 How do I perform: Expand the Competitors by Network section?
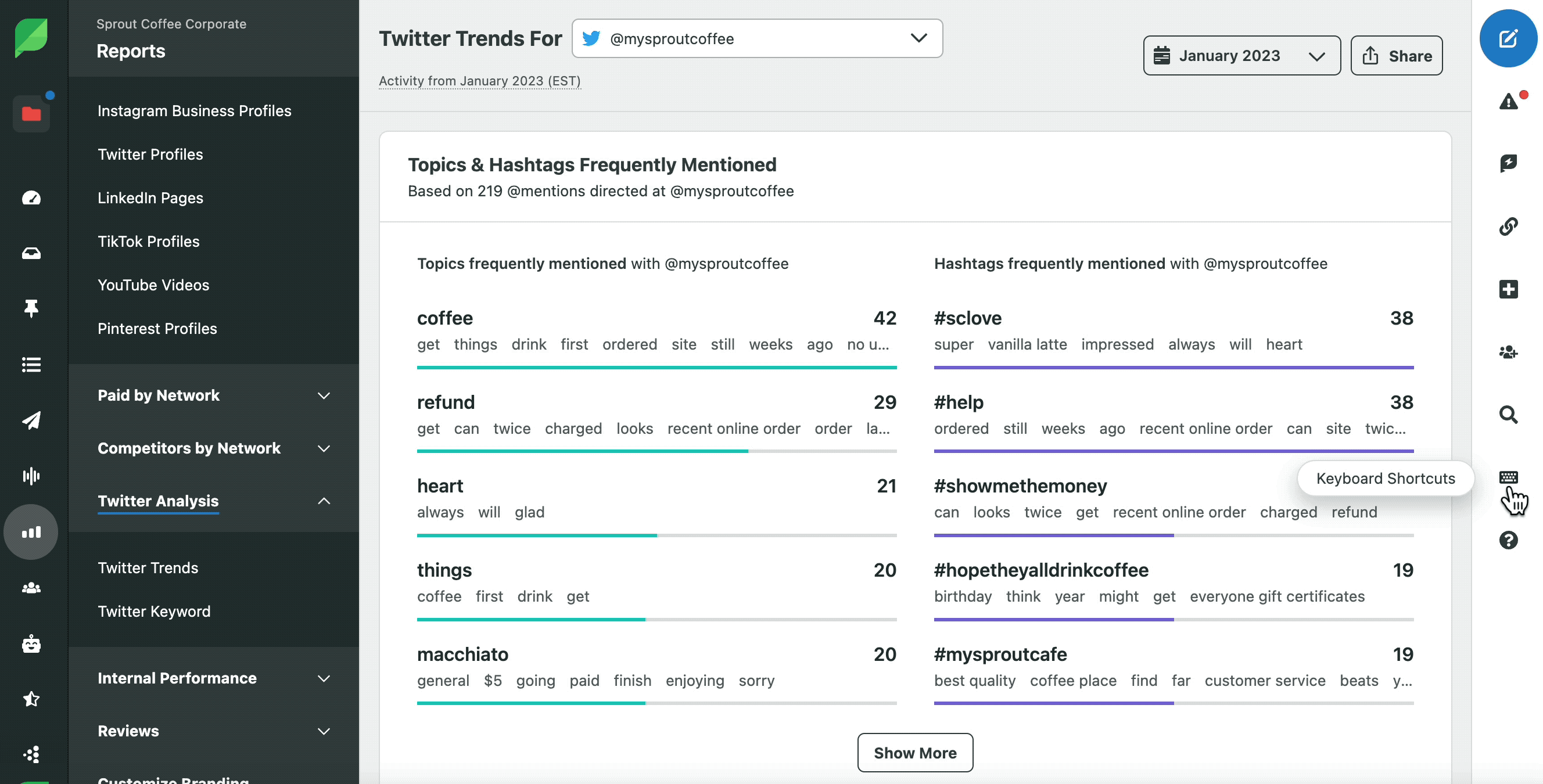point(213,448)
